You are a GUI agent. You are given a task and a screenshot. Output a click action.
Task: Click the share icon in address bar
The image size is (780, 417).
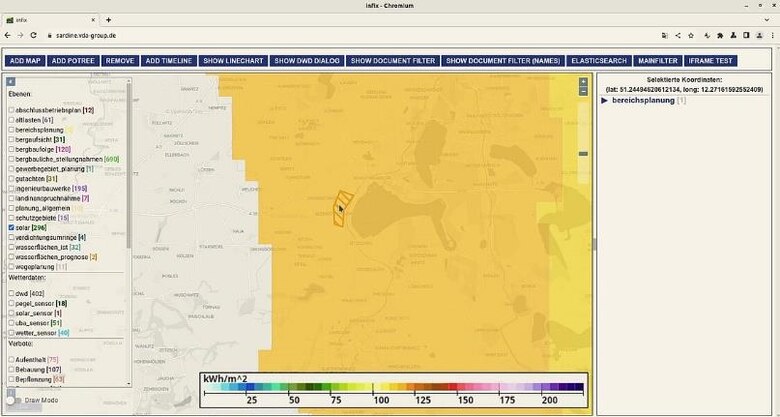[678, 35]
